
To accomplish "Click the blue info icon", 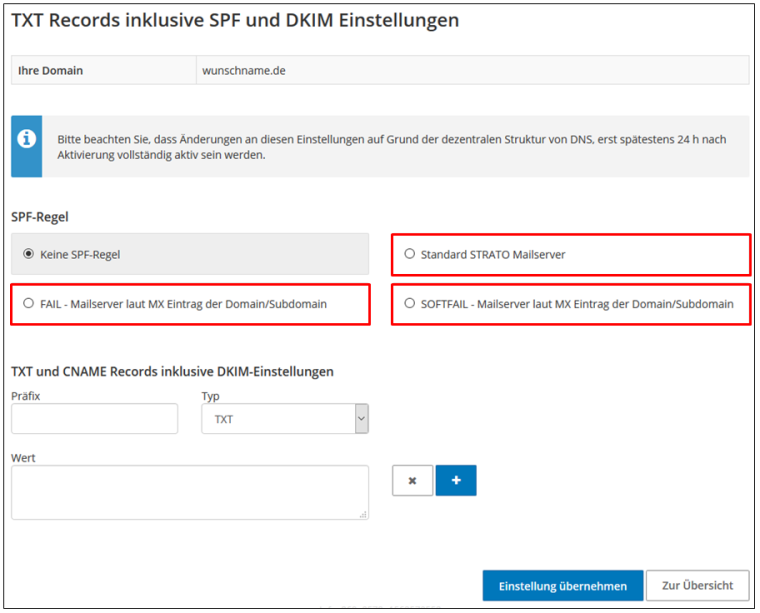I will [x=26, y=139].
